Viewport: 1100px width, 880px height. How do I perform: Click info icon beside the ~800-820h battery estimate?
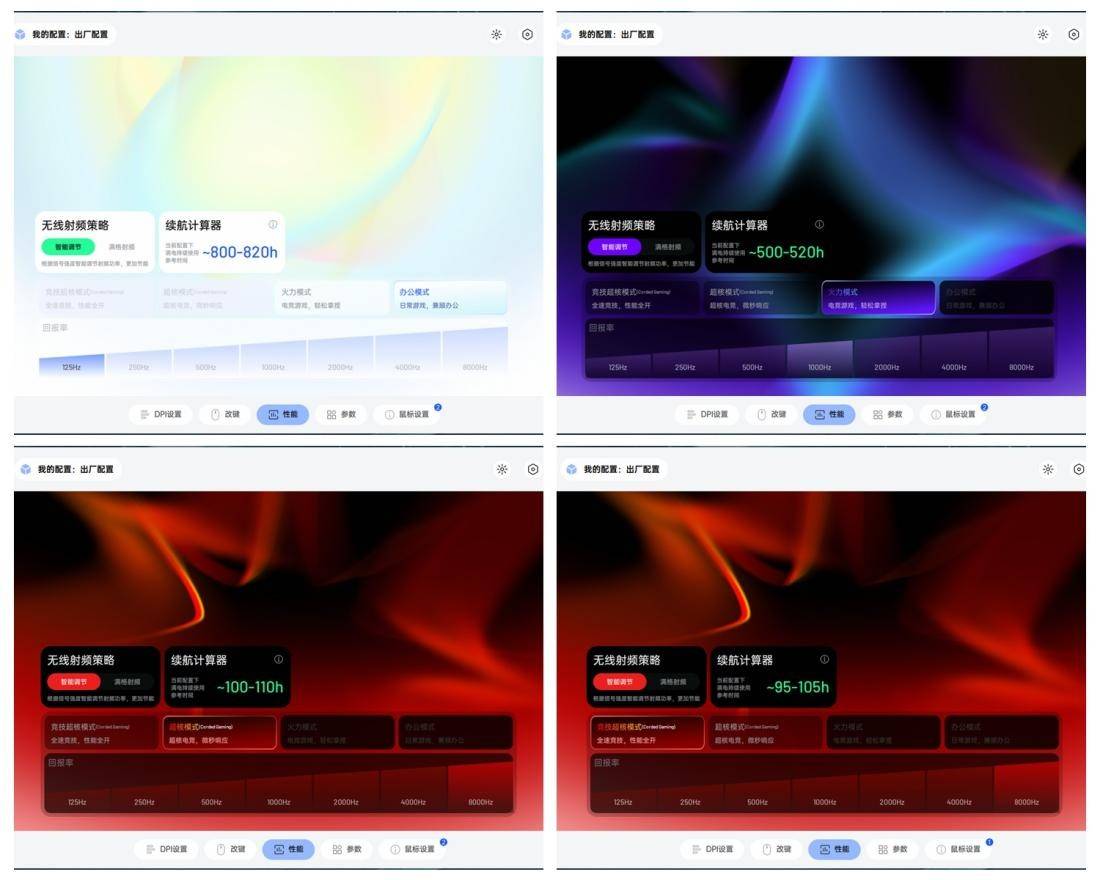[x=273, y=225]
